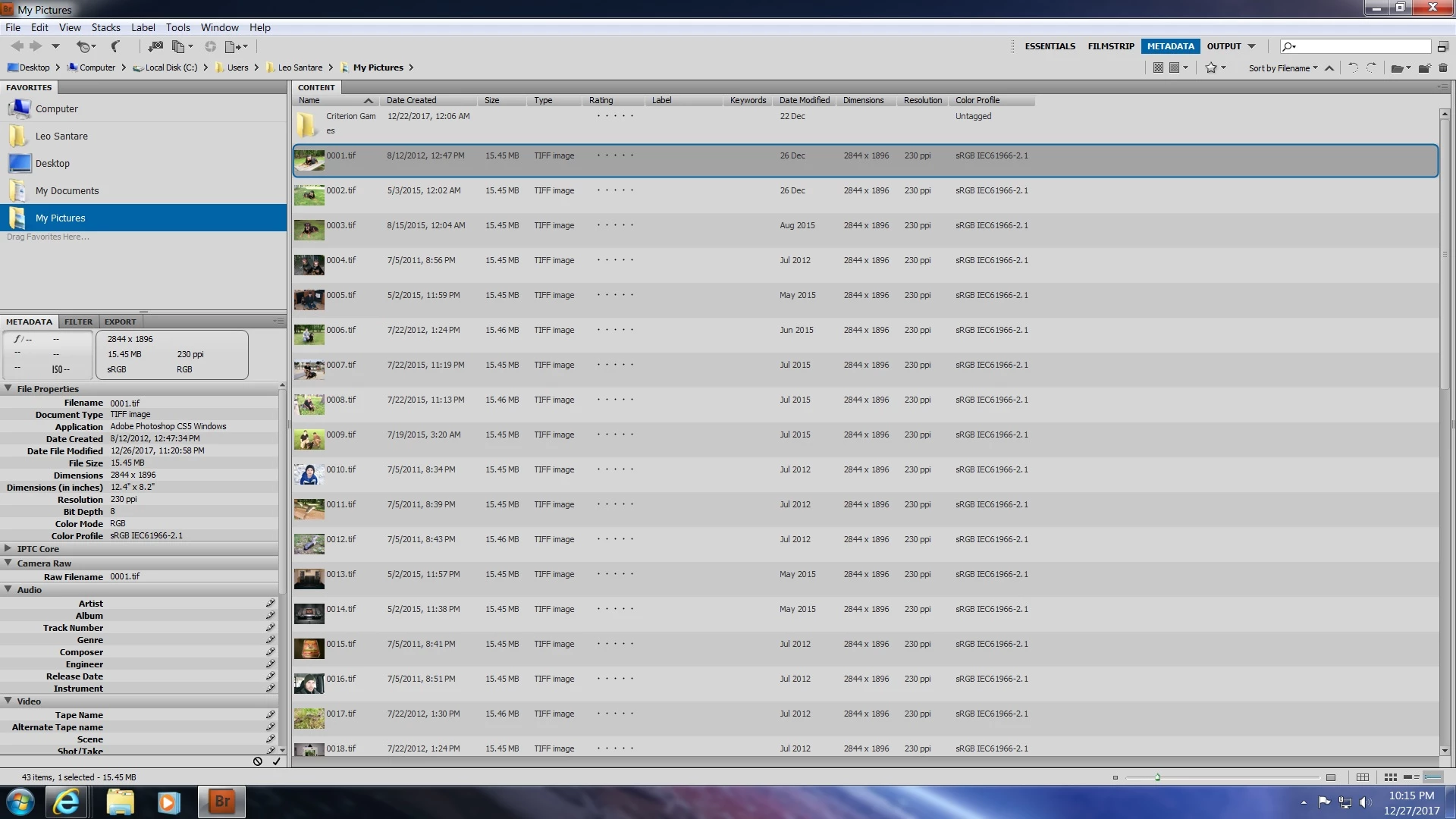Open the Stacks menu
This screenshot has width=1456, height=819.
click(x=105, y=27)
